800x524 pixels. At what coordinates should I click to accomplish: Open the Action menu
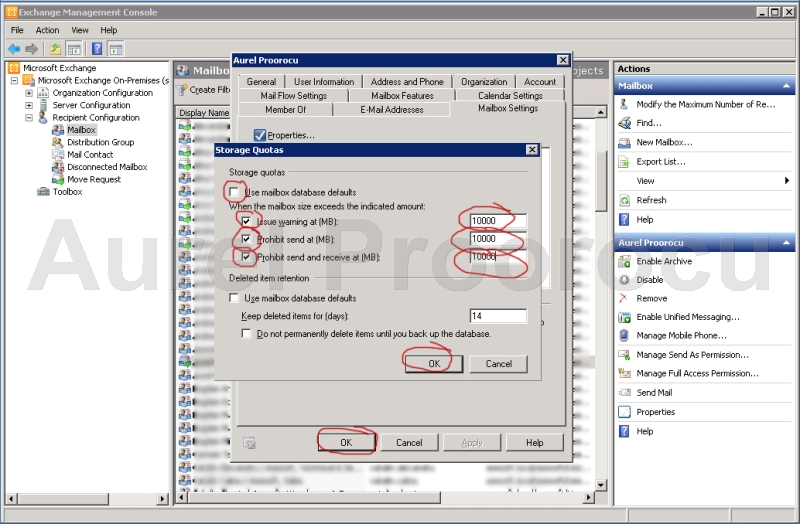pyautogui.click(x=47, y=30)
